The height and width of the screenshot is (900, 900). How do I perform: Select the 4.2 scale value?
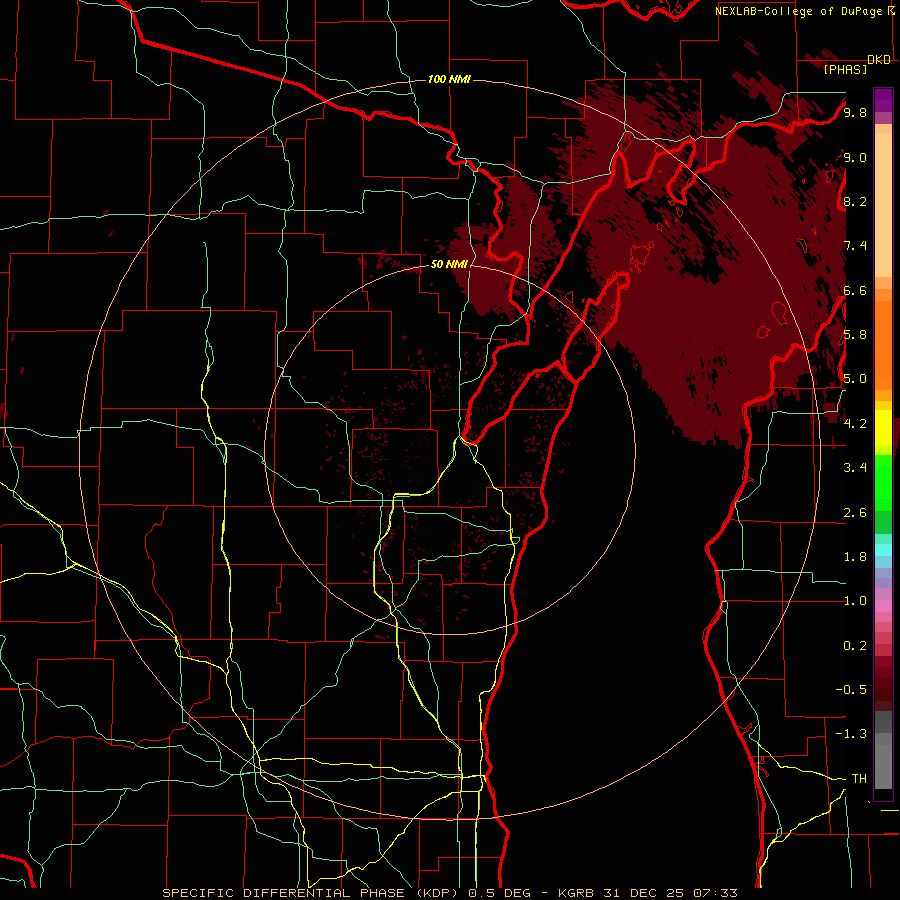(x=855, y=423)
